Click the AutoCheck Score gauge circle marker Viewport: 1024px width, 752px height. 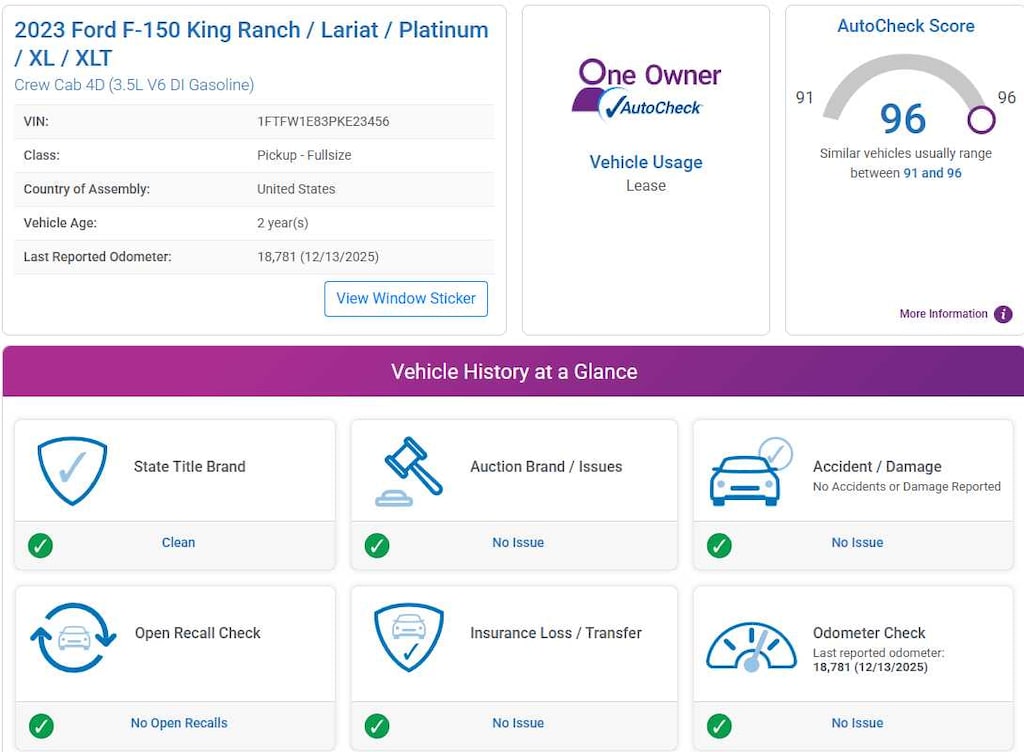pos(981,120)
